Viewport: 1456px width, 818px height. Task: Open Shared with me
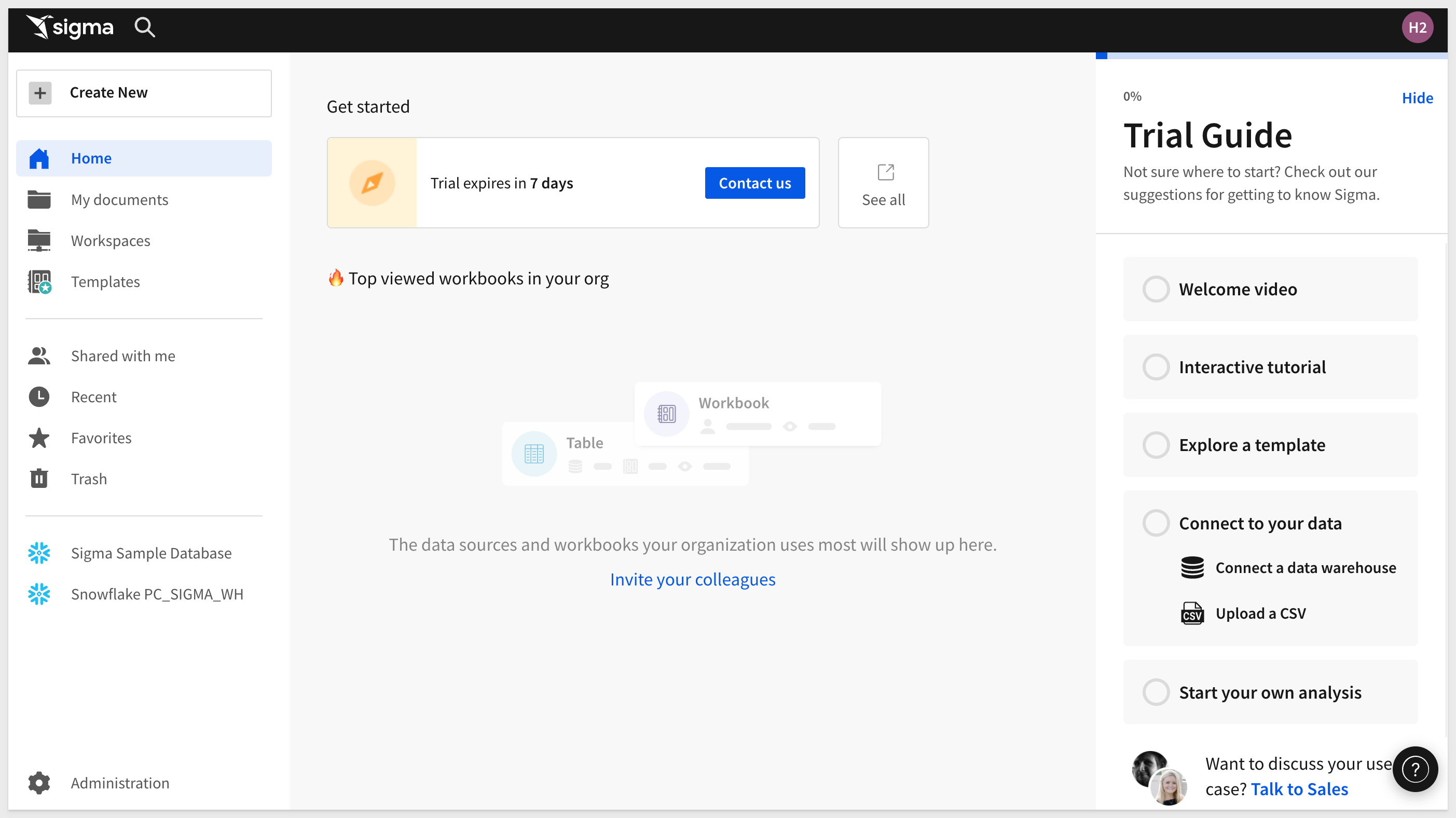tap(144, 356)
